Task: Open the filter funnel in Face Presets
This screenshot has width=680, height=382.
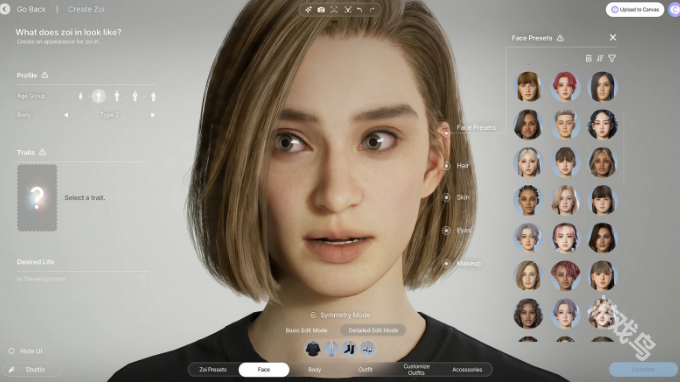Action: (612, 58)
